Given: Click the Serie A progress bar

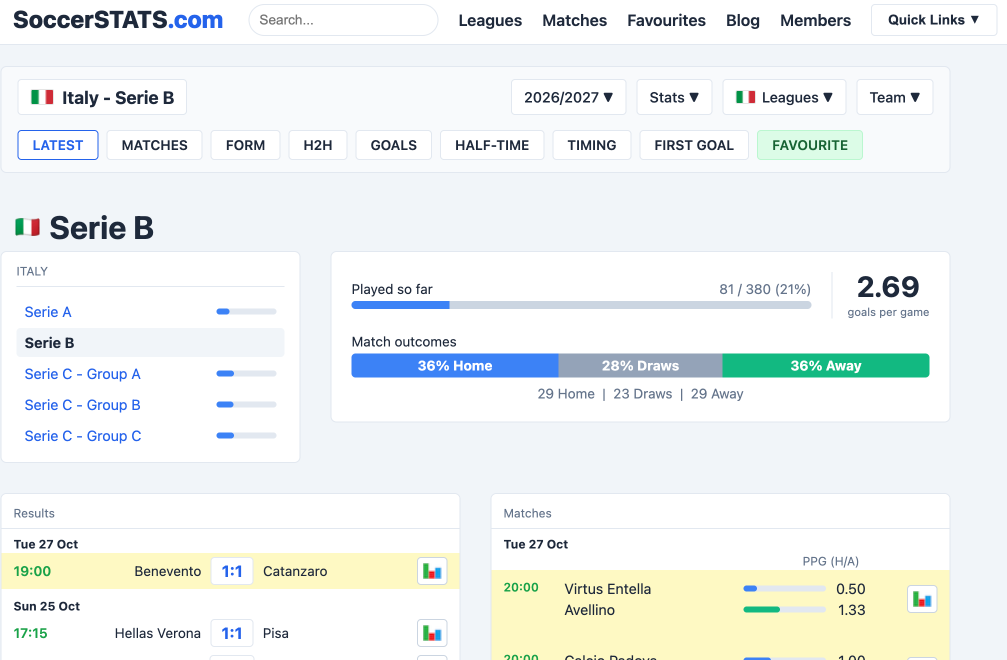Looking at the screenshot, I should 247,311.
